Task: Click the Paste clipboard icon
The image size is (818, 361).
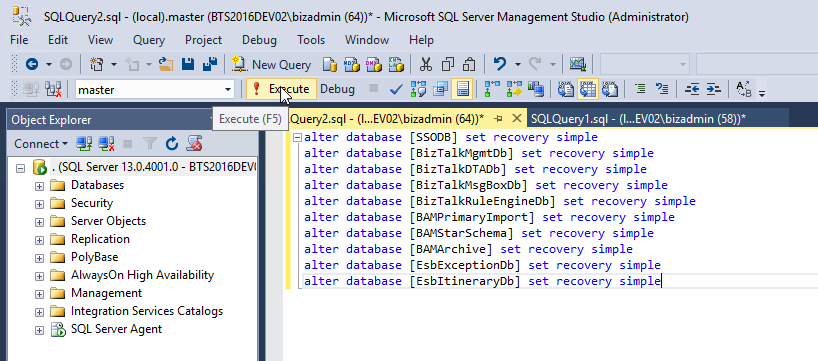Action: tap(469, 65)
